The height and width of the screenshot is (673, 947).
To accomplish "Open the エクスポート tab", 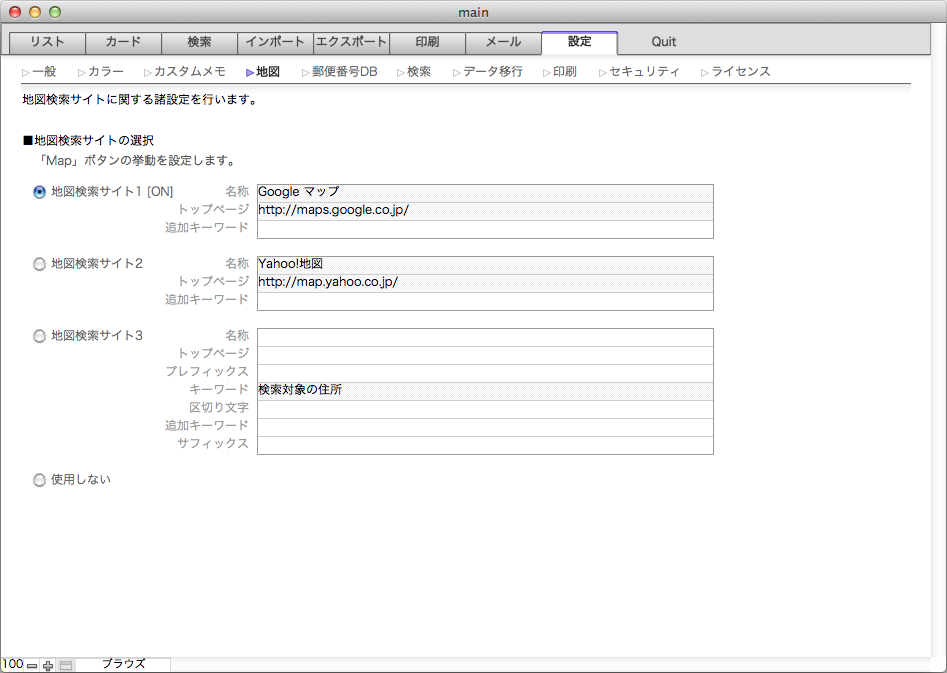I will pyautogui.click(x=351, y=42).
